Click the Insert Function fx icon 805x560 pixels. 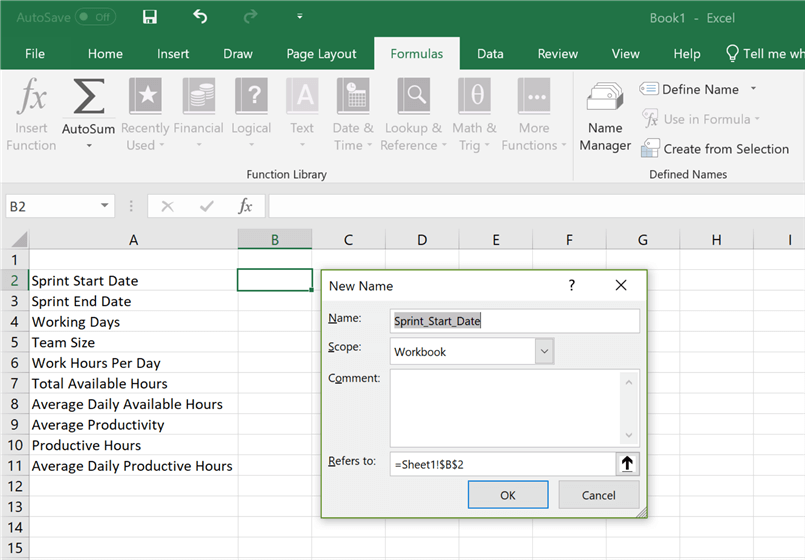pos(32,99)
